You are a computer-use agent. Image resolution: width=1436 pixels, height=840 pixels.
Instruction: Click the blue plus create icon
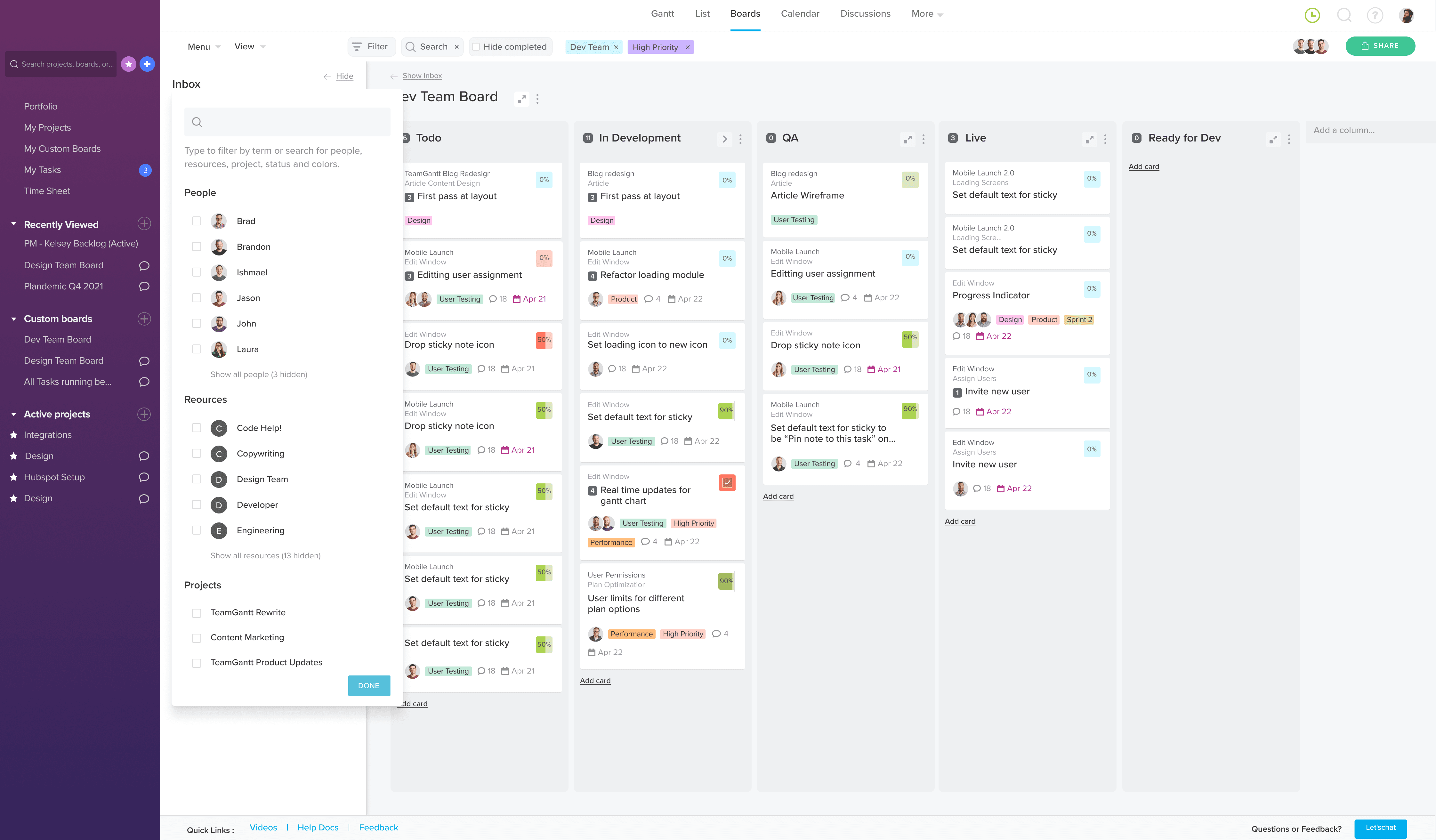click(x=147, y=64)
